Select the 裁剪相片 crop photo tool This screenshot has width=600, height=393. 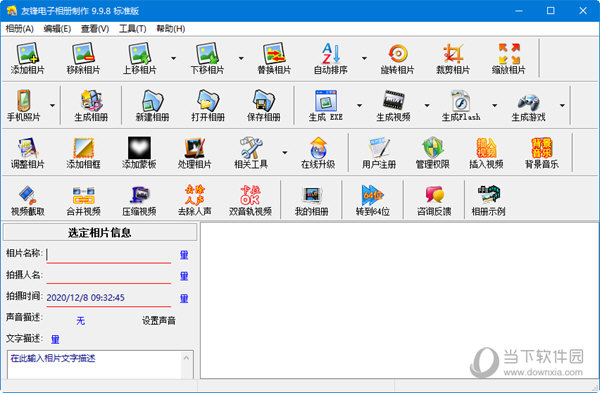[453, 58]
